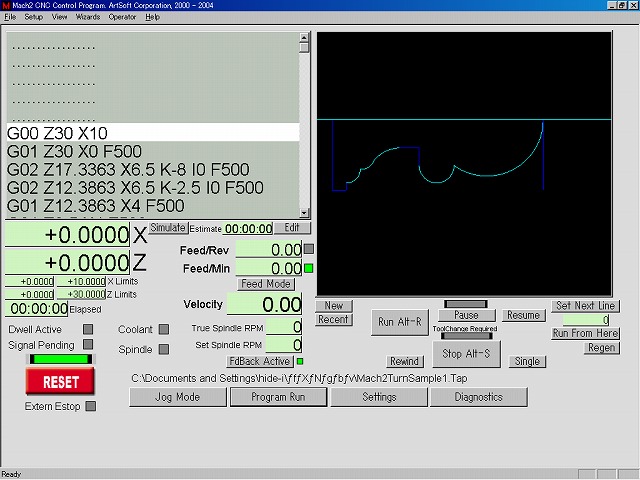Screen dimensions: 640x480
Task: Open the Operator menu
Action: point(122,17)
